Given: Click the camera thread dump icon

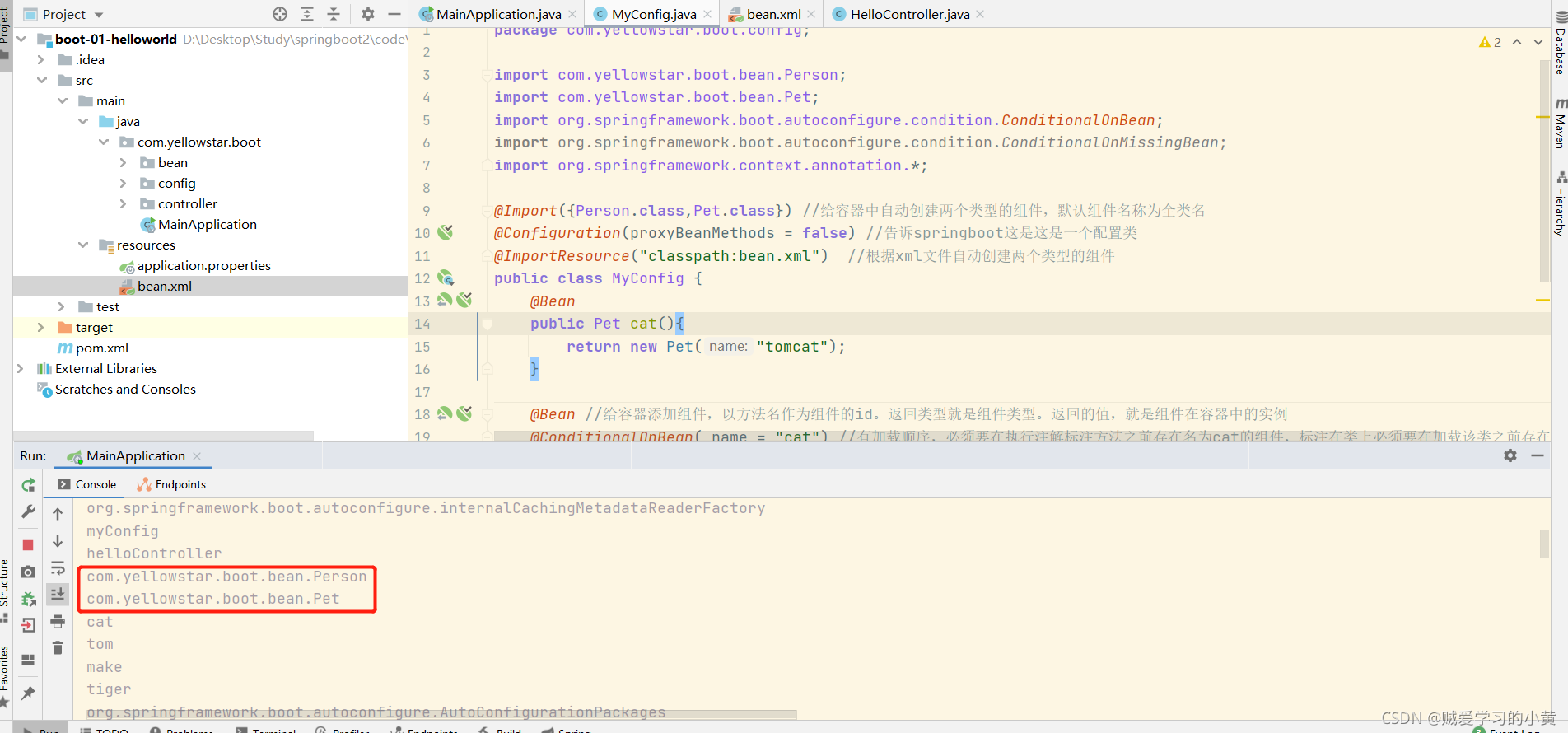Looking at the screenshot, I should tap(28, 571).
